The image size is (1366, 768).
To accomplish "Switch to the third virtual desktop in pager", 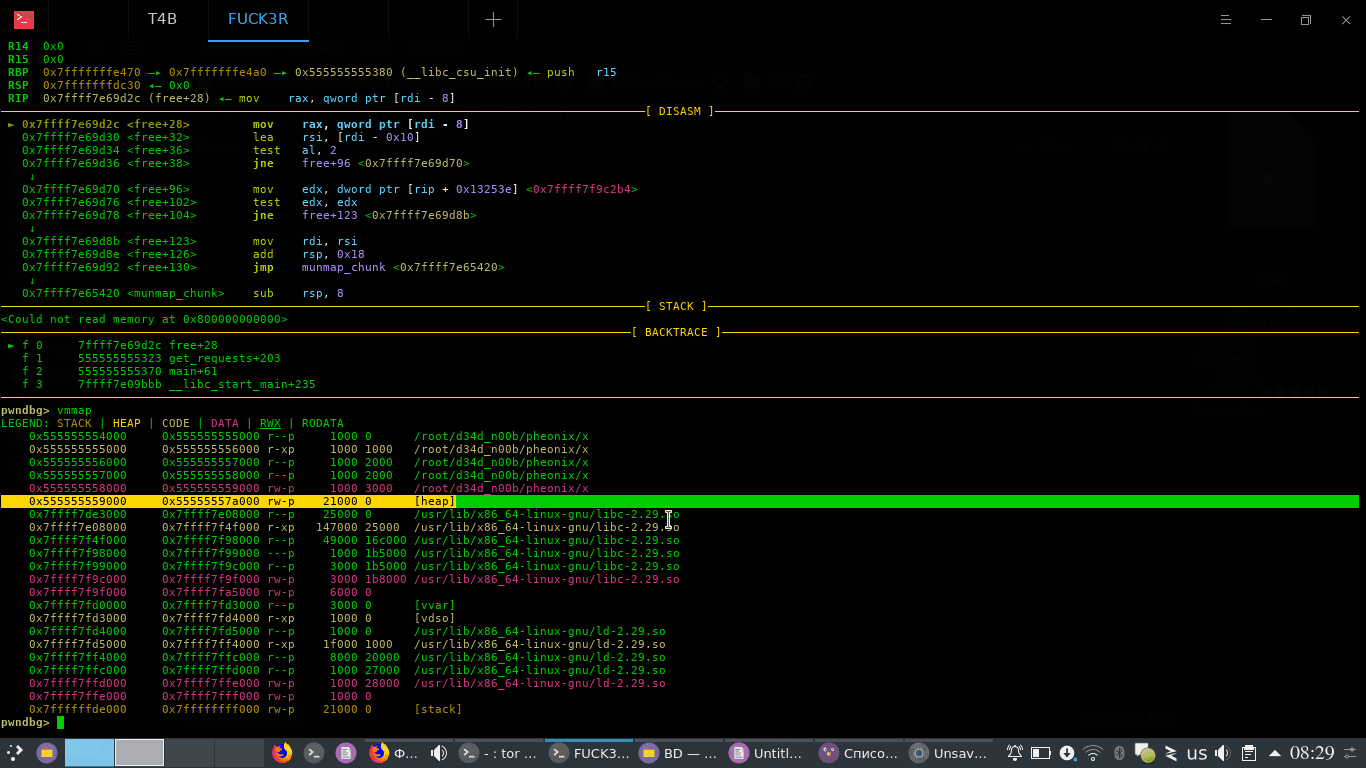I will click(x=188, y=753).
